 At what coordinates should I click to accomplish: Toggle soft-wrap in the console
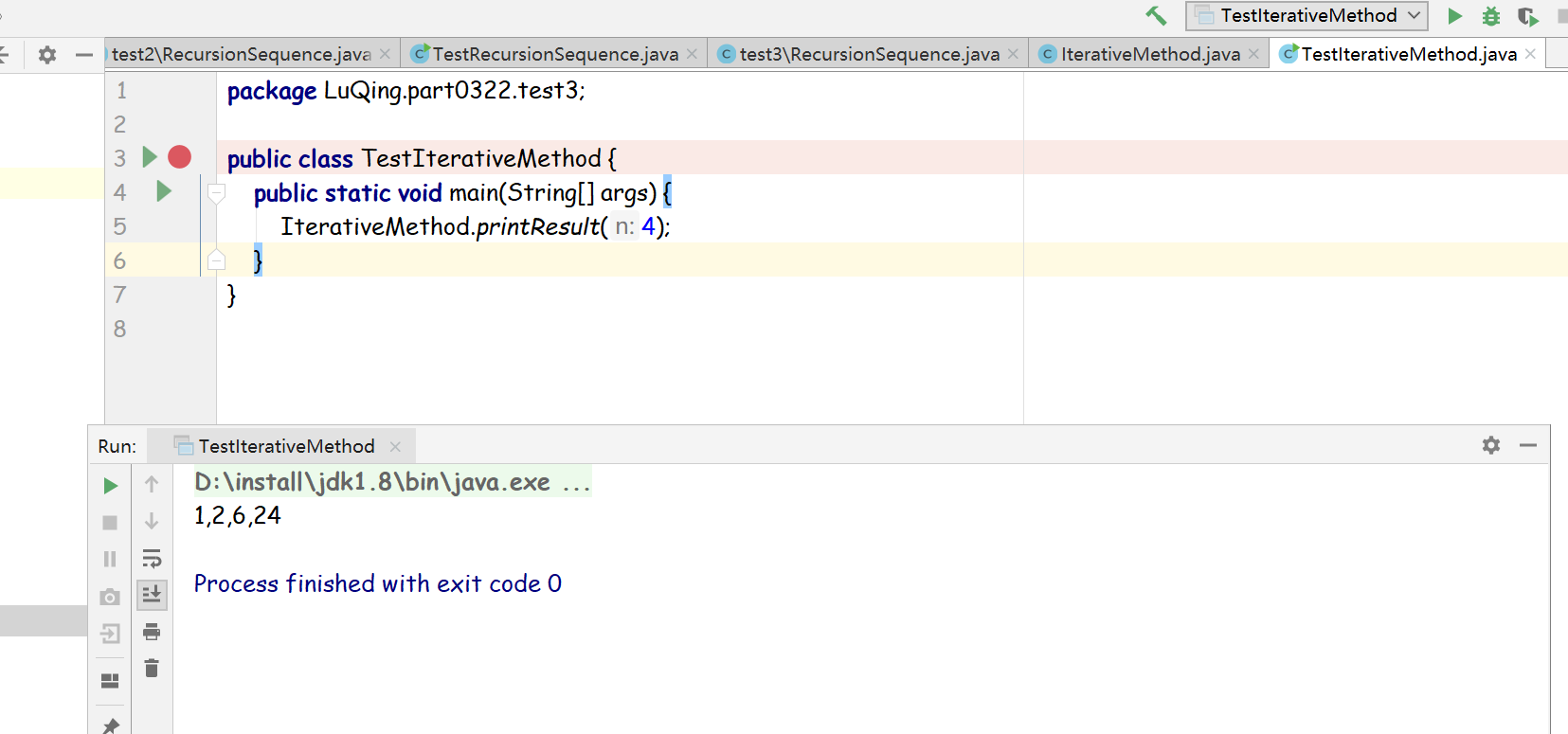[152, 558]
